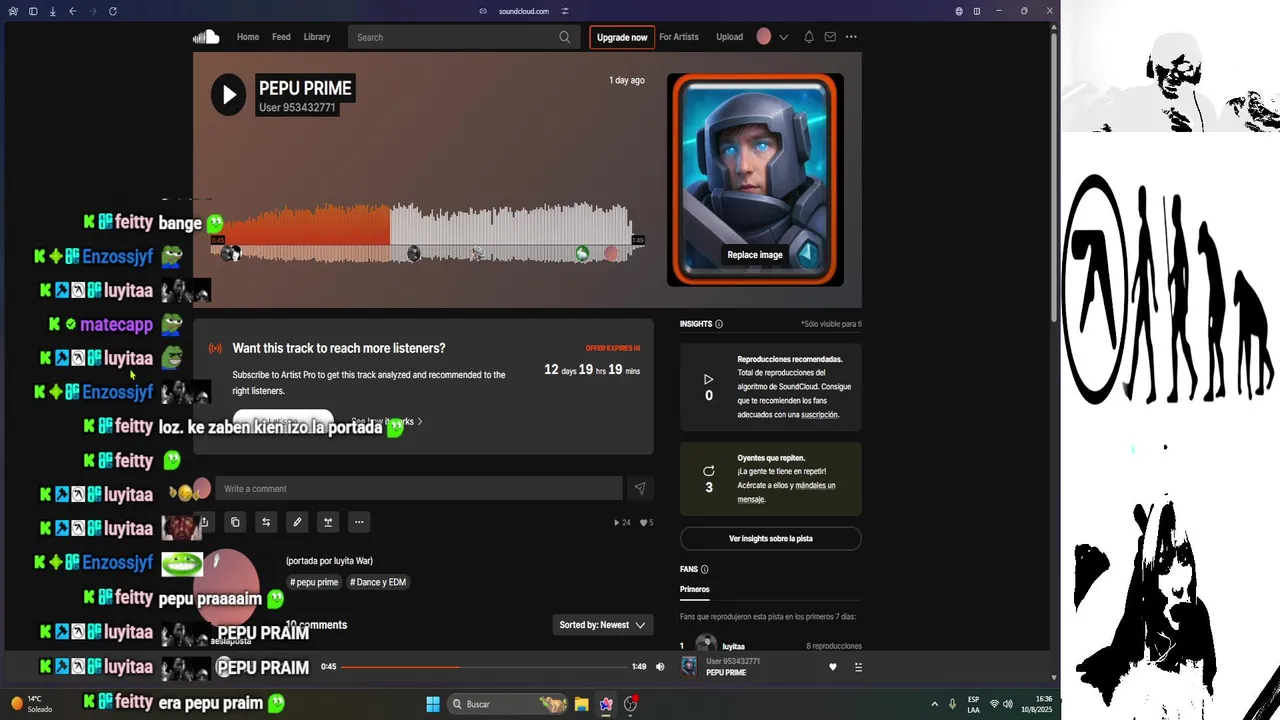This screenshot has height=720, width=1280.
Task: Open the Windows Start menu
Action: pos(433,704)
